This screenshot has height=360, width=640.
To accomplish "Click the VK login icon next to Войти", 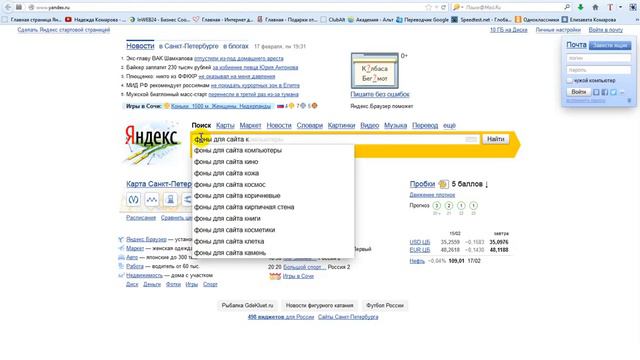I will pos(596,92).
